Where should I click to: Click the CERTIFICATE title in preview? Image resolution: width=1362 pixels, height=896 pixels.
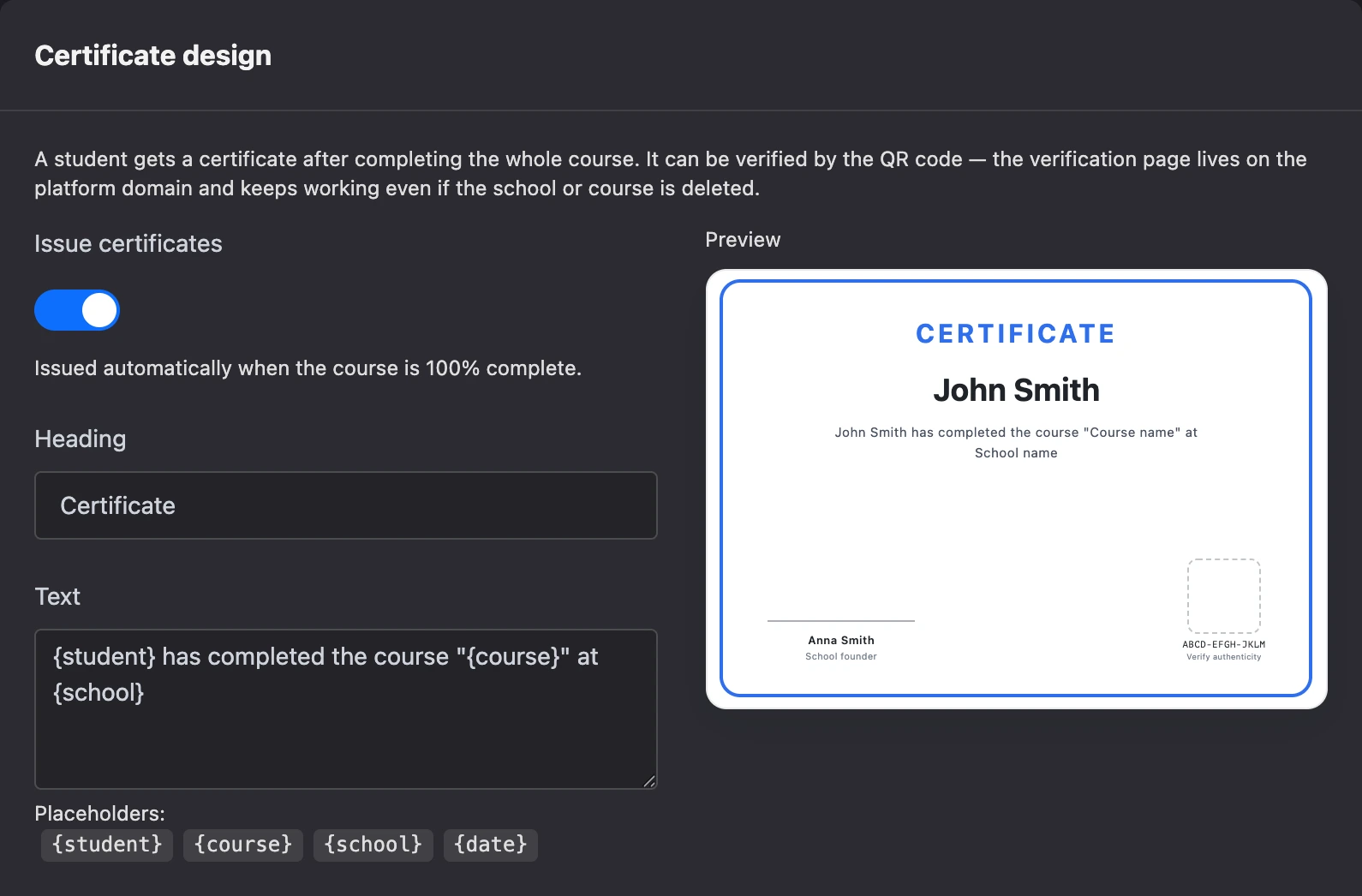pyautogui.click(x=1016, y=334)
